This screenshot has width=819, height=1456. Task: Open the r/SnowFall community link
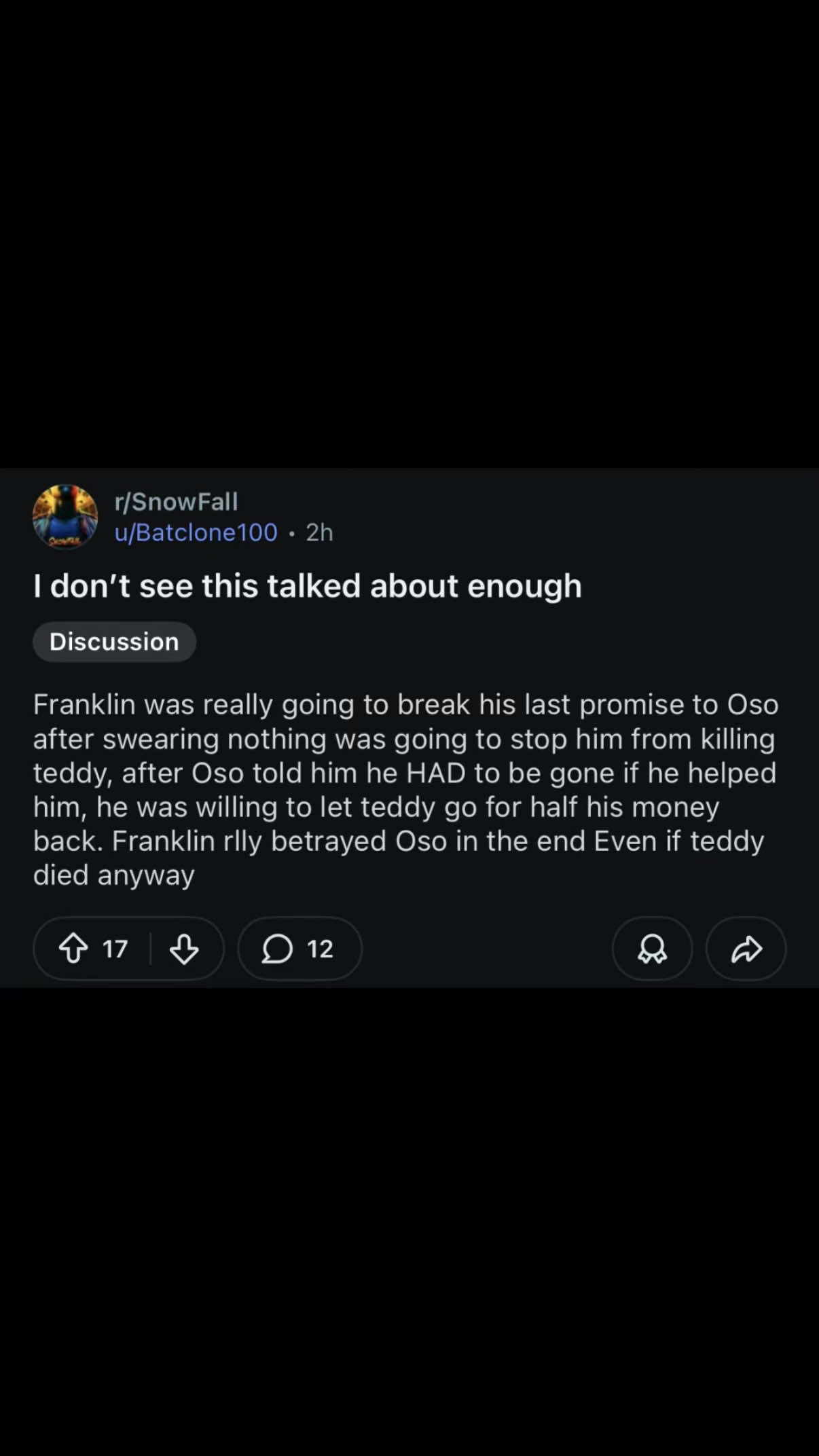coord(177,502)
